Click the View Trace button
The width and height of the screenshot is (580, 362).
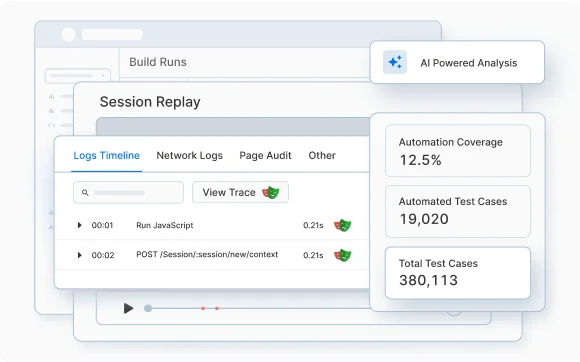tap(240, 192)
